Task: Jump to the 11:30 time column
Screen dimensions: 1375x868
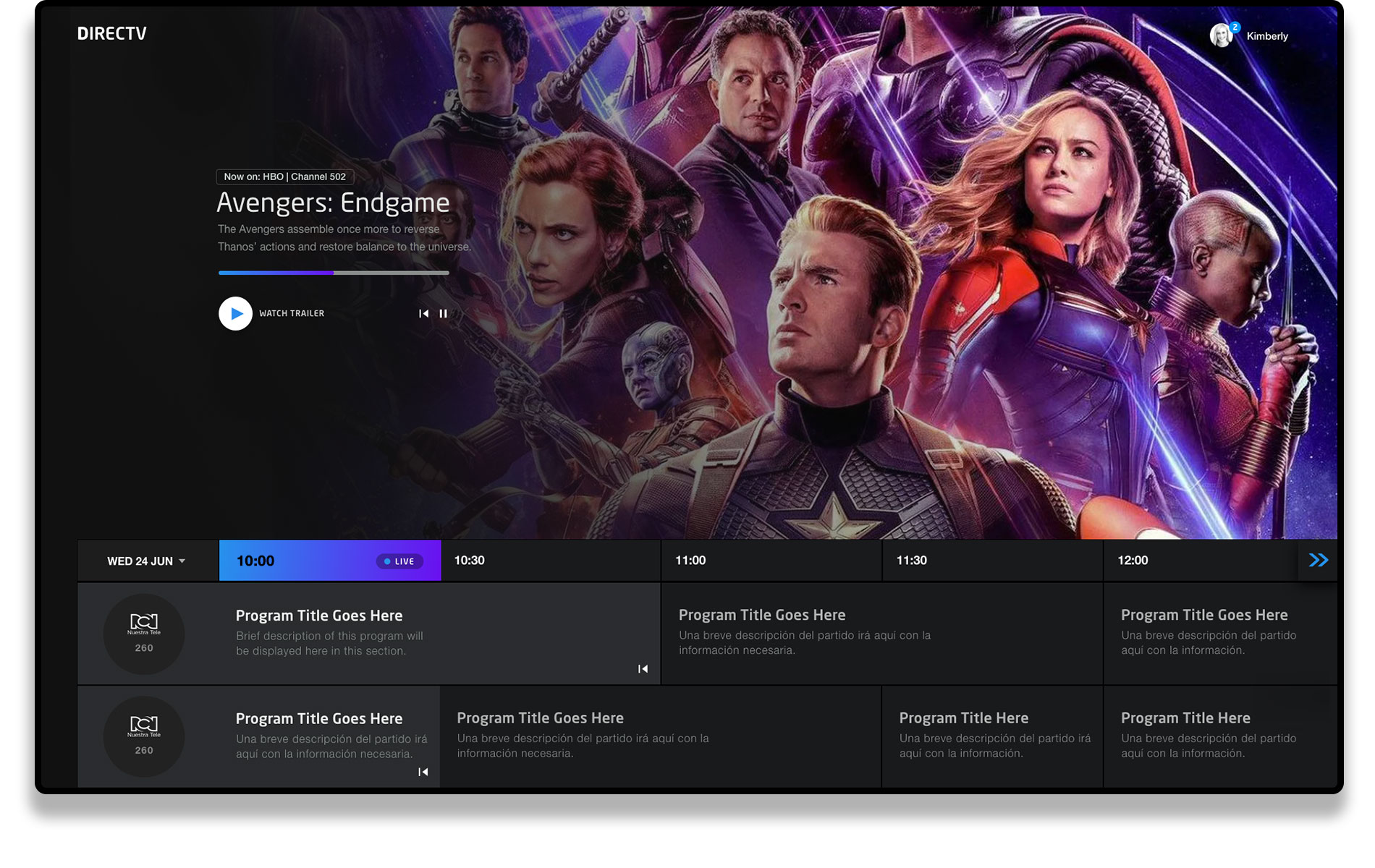Action: tap(991, 561)
